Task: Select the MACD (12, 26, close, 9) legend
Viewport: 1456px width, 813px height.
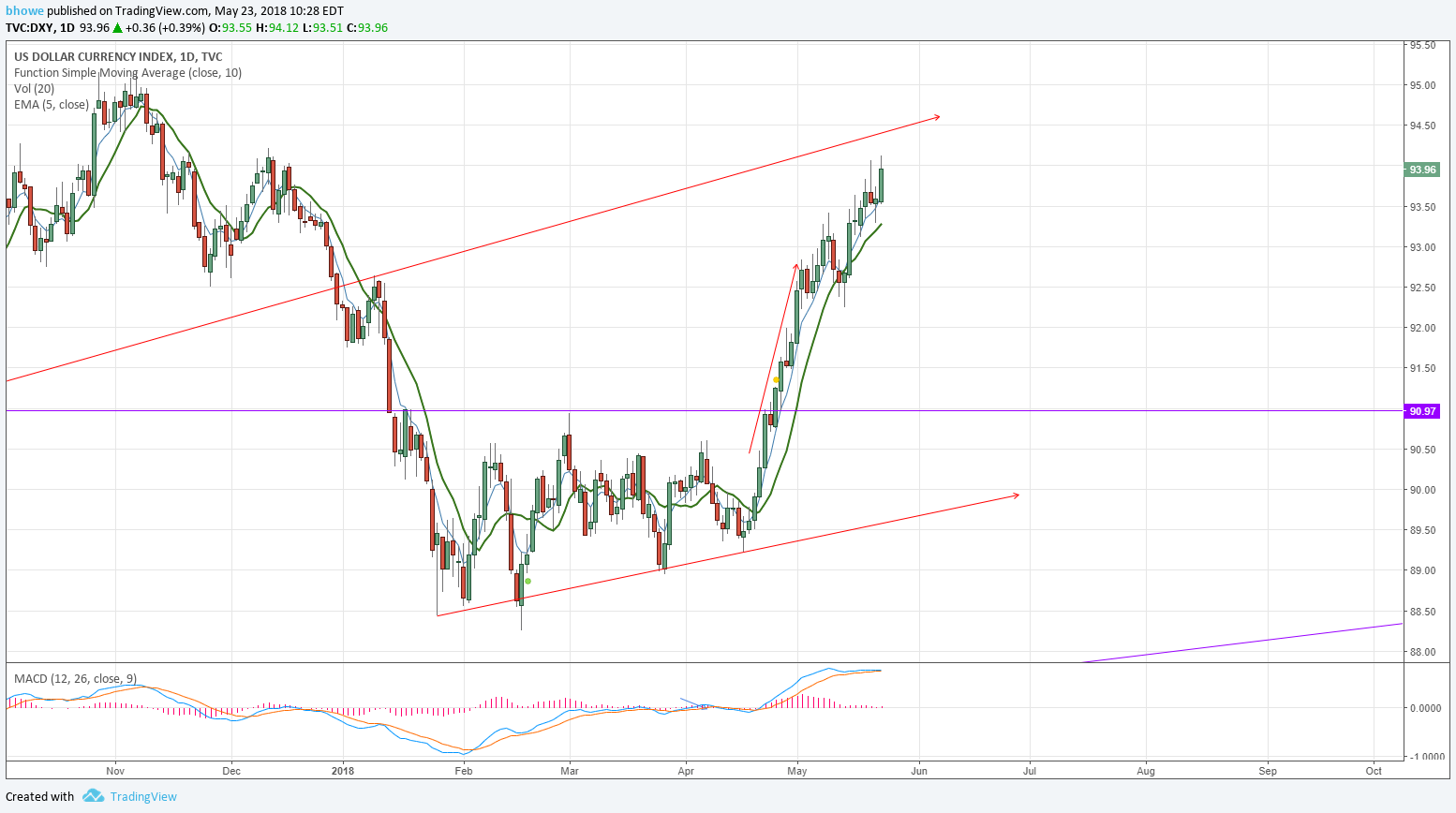Action: coord(75,678)
